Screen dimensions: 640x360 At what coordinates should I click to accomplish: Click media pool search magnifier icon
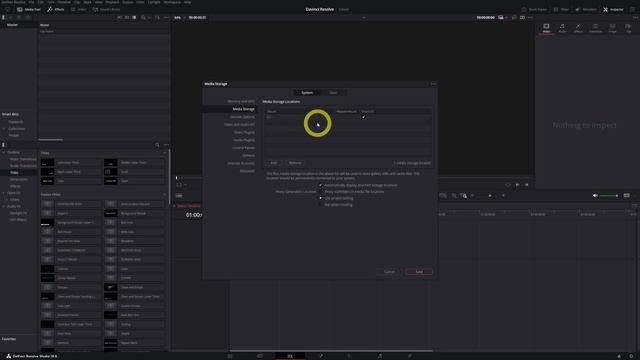[143, 18]
